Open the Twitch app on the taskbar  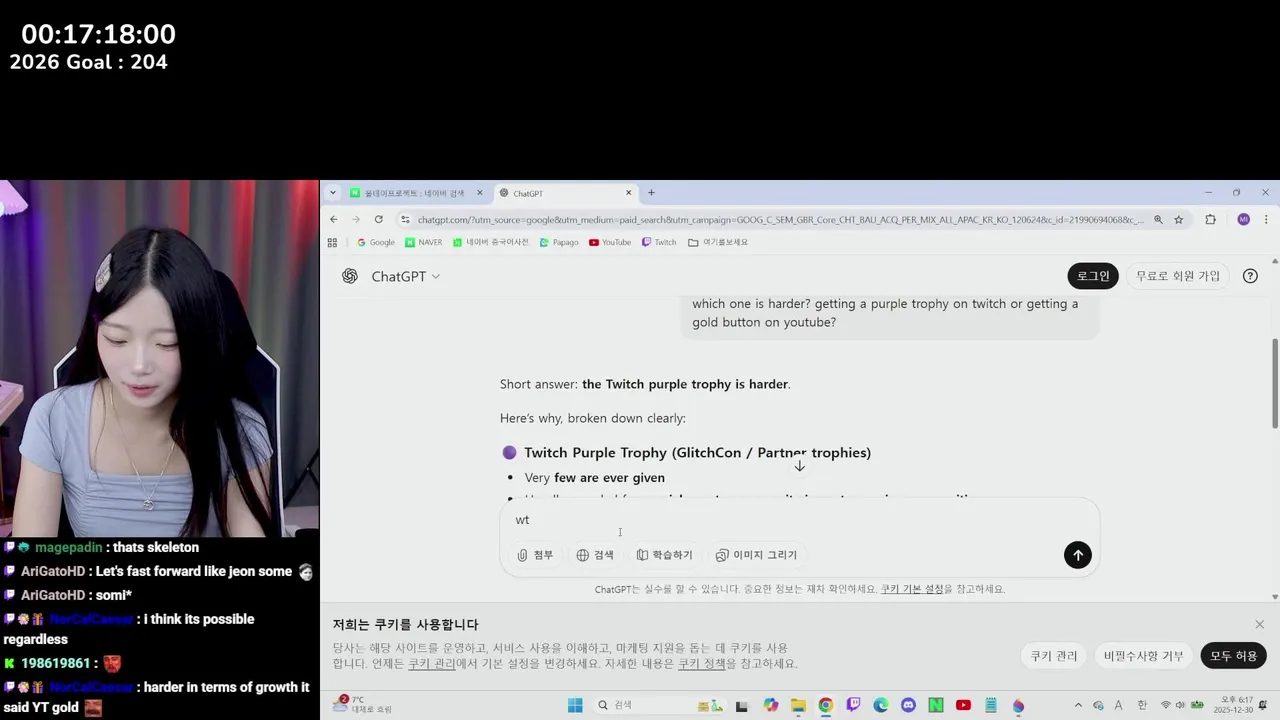pos(853,705)
